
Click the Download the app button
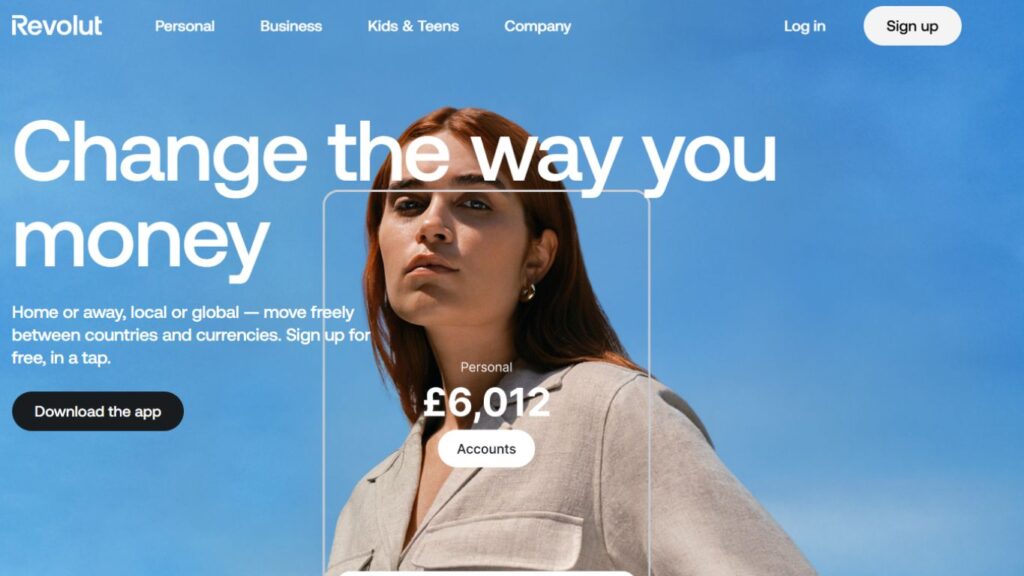click(x=98, y=411)
